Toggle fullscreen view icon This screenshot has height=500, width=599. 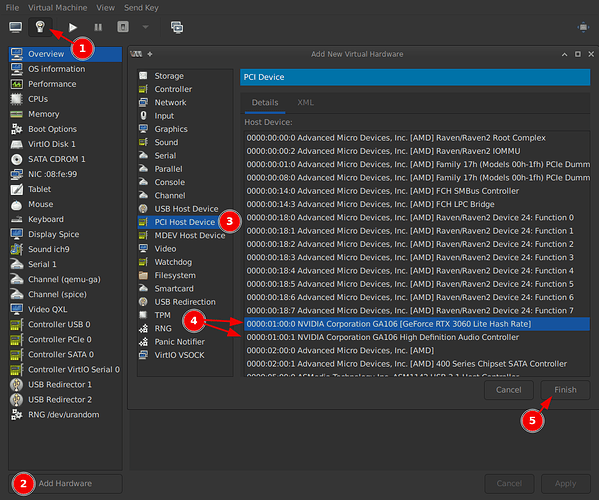pos(583,27)
